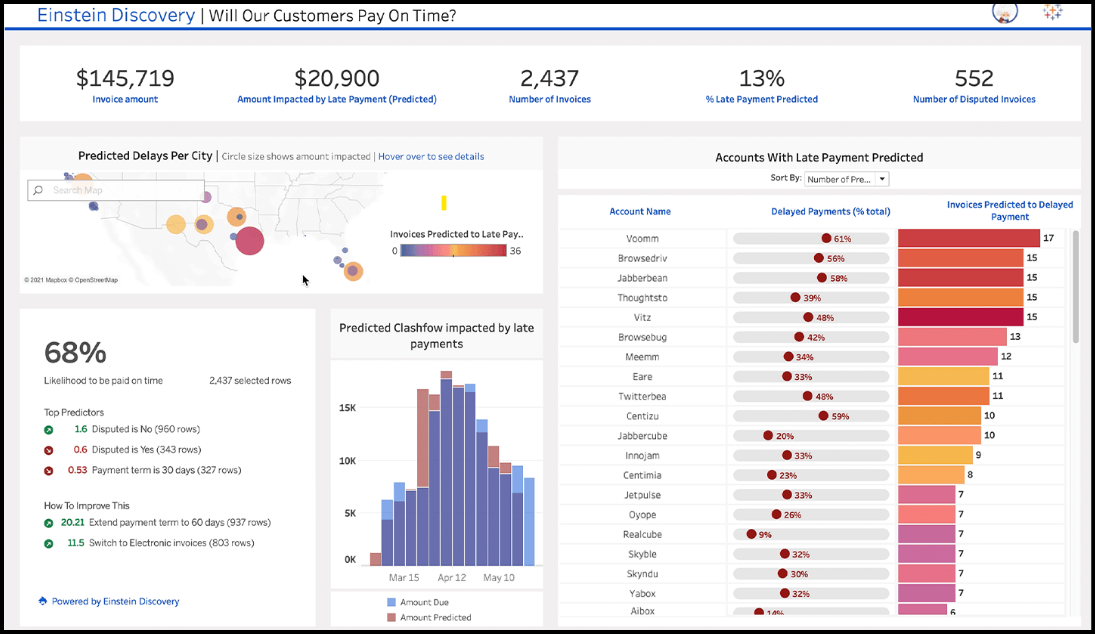Click red icon beside Disputed is Yes
This screenshot has height=634, width=1095.
48,450
